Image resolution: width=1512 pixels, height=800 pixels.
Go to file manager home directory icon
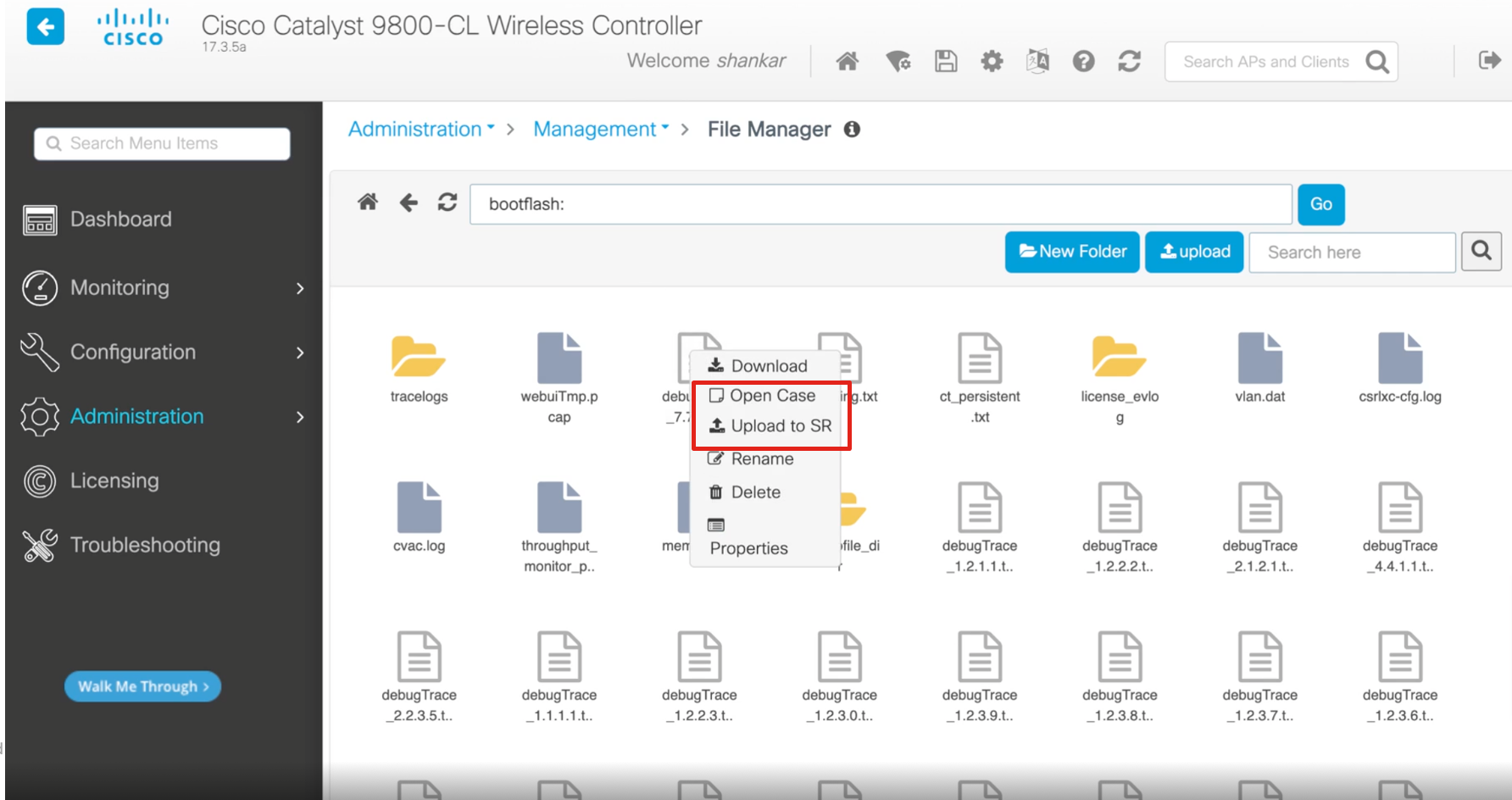coord(368,202)
